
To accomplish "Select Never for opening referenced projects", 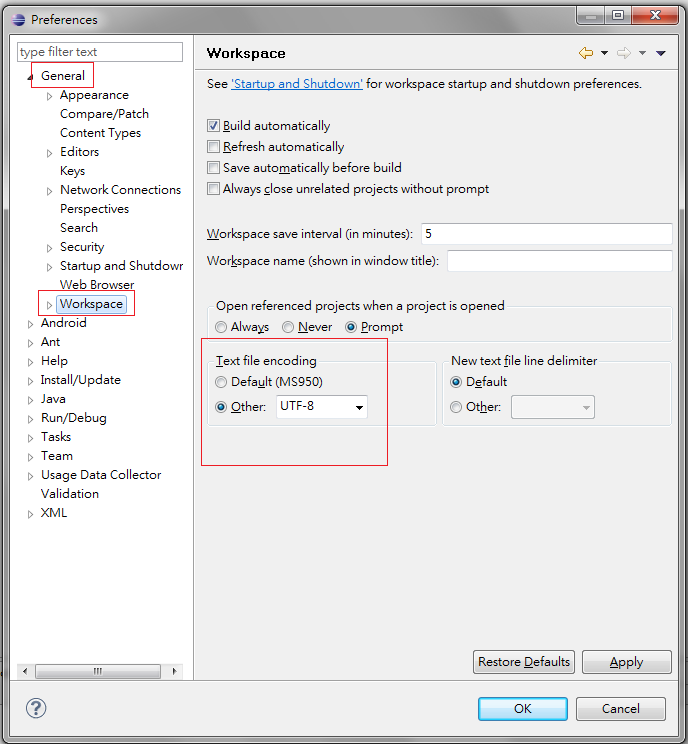I will (288, 327).
